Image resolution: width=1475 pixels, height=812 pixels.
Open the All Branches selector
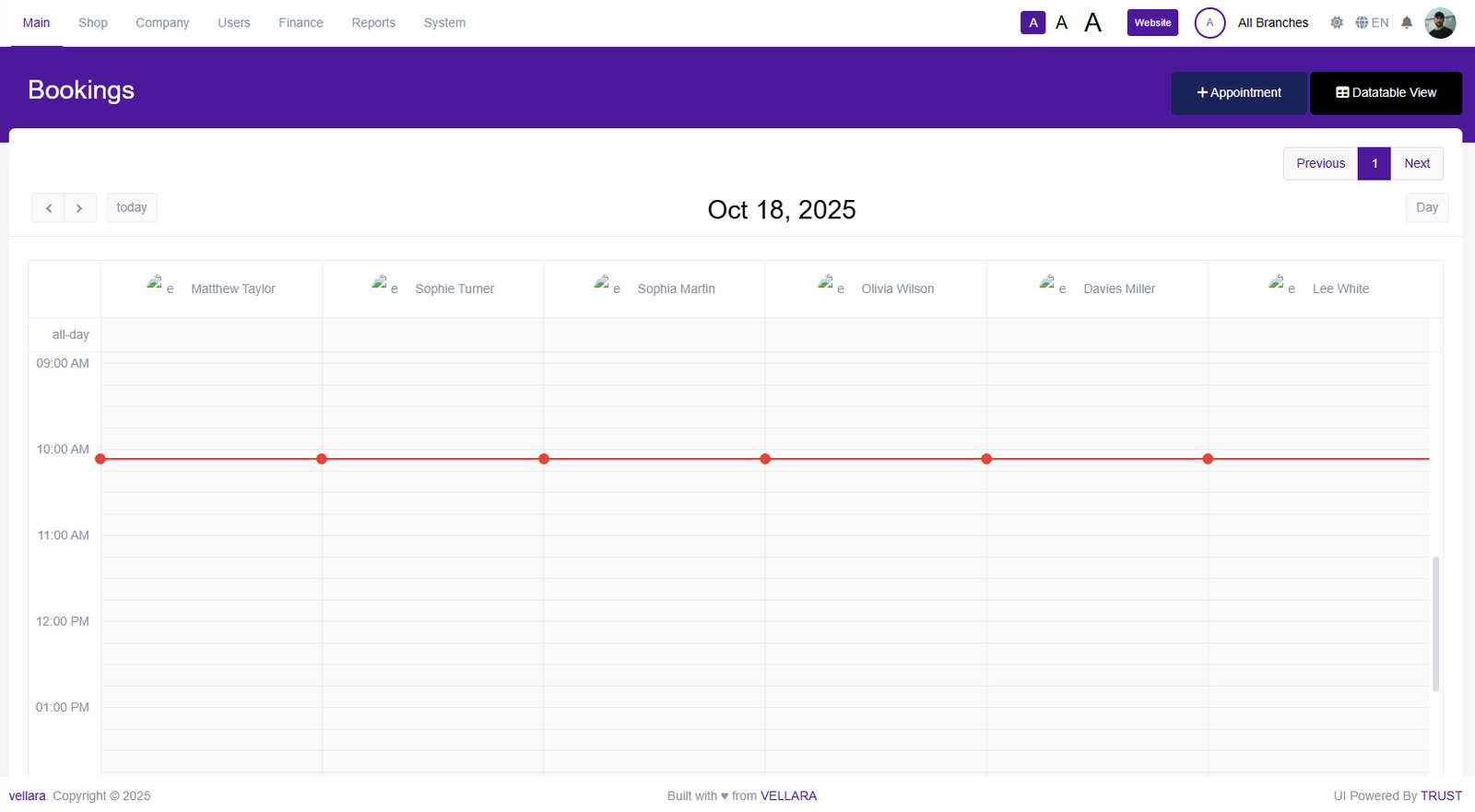pyautogui.click(x=1272, y=23)
